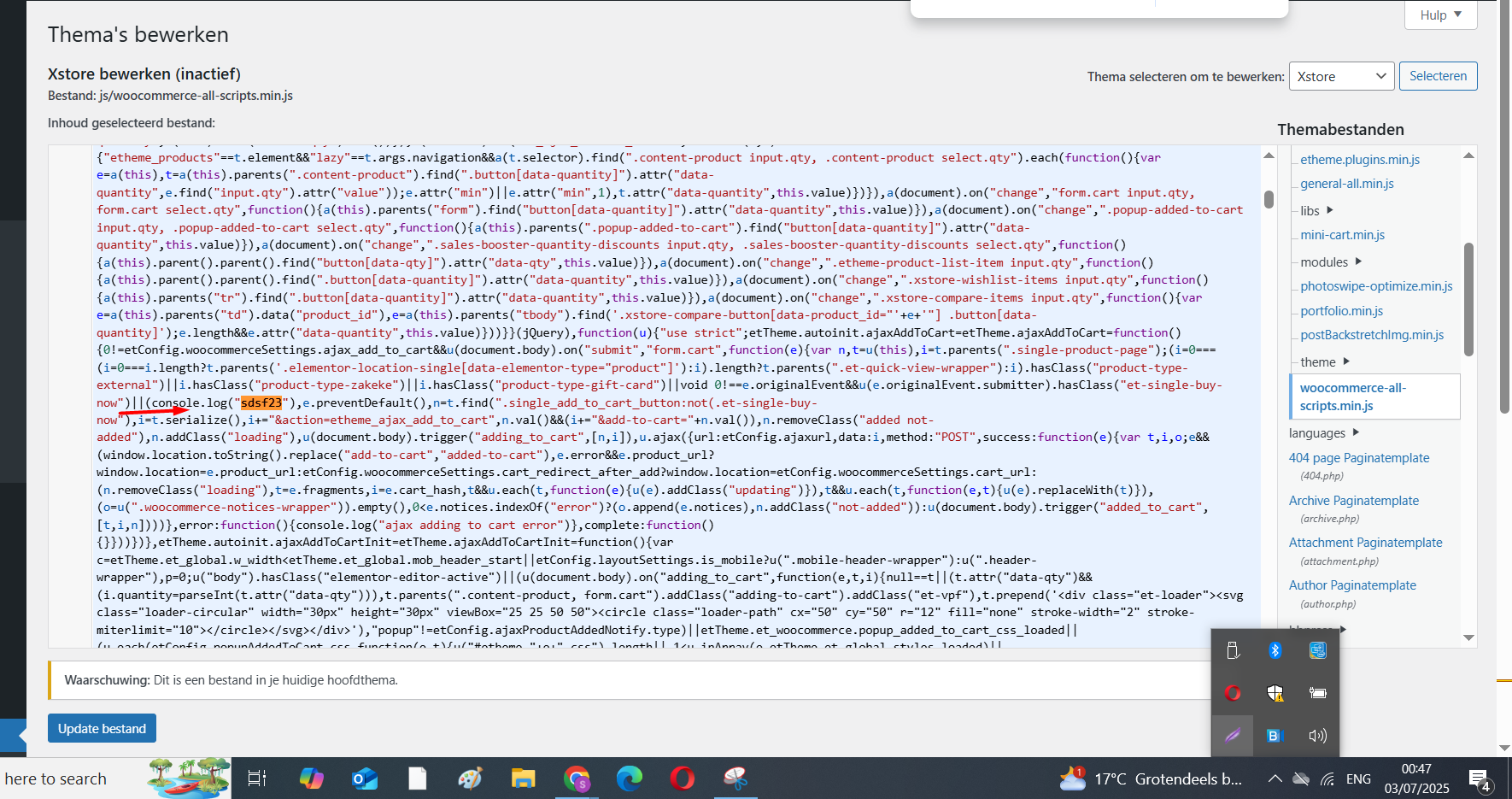
Task: Open etheme.plugins.min.js file
Action: point(1360,160)
